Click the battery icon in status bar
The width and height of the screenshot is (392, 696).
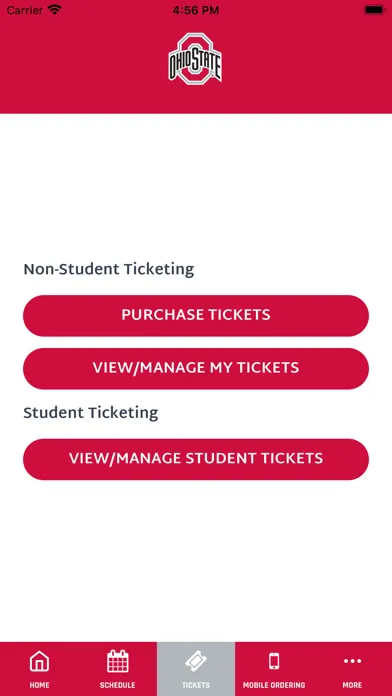[375, 10]
